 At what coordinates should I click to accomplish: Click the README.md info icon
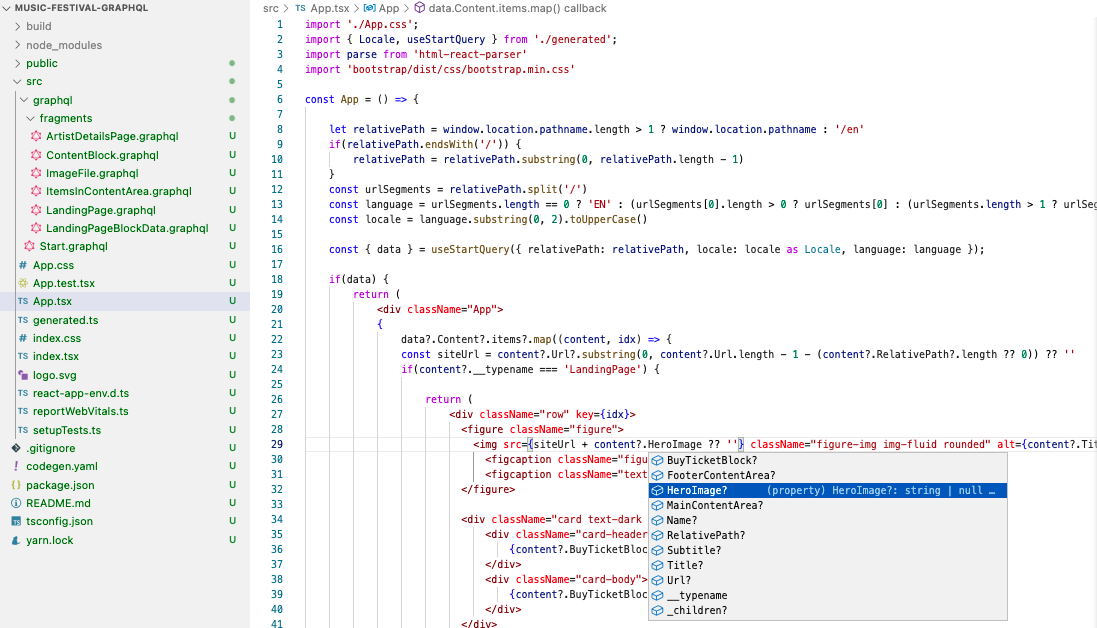pos(16,503)
